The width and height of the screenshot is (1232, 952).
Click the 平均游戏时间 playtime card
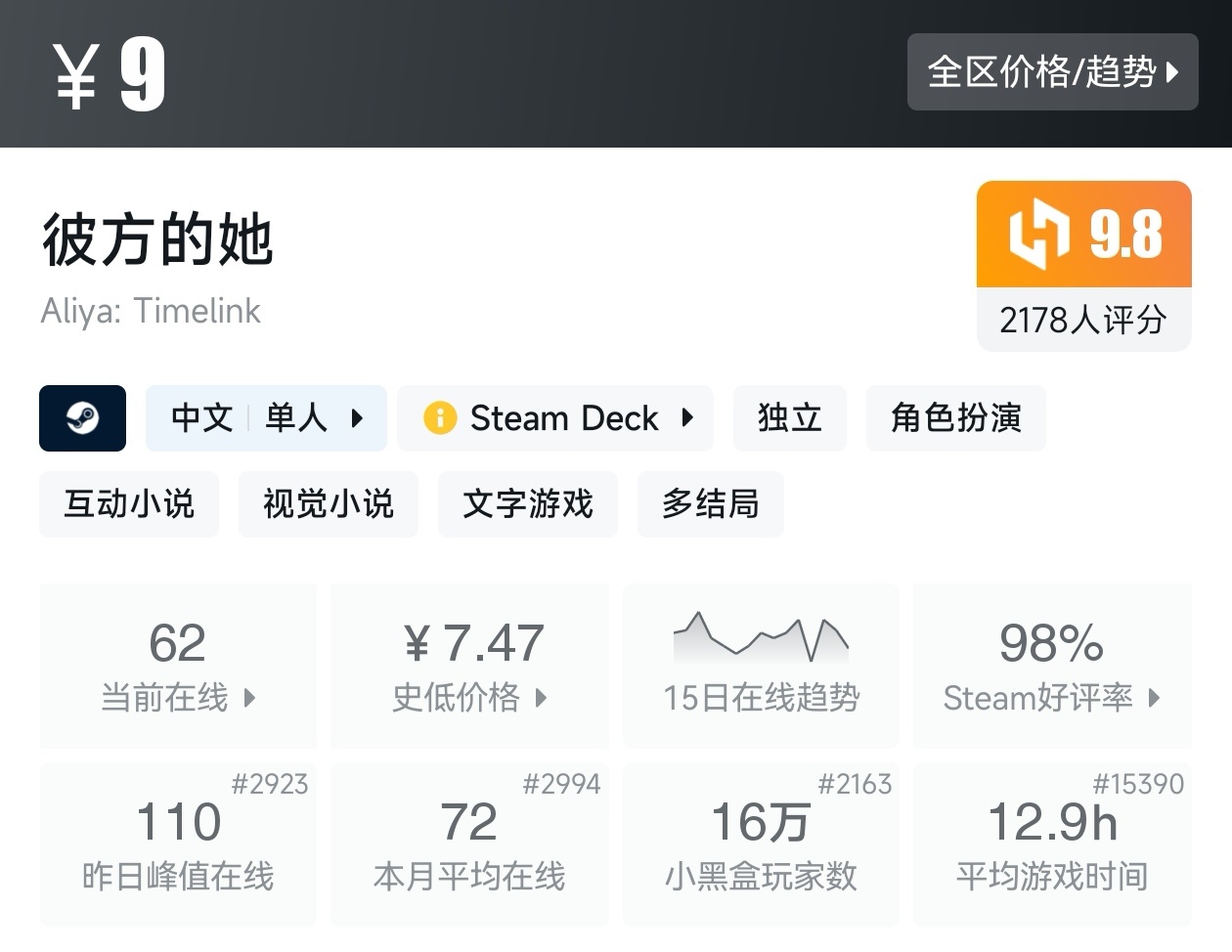point(1052,844)
